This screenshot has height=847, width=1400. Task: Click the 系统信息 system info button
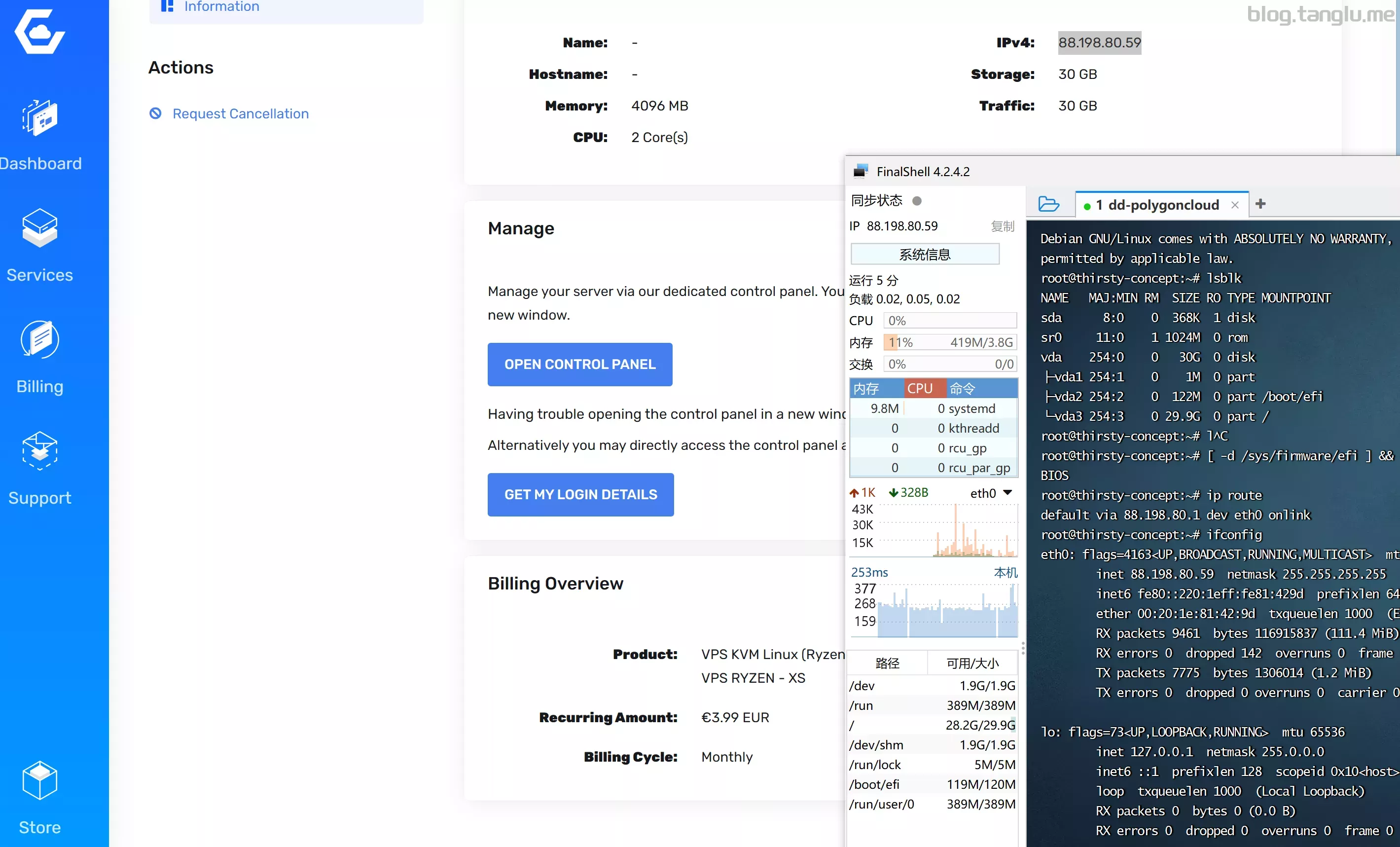[x=925, y=254]
